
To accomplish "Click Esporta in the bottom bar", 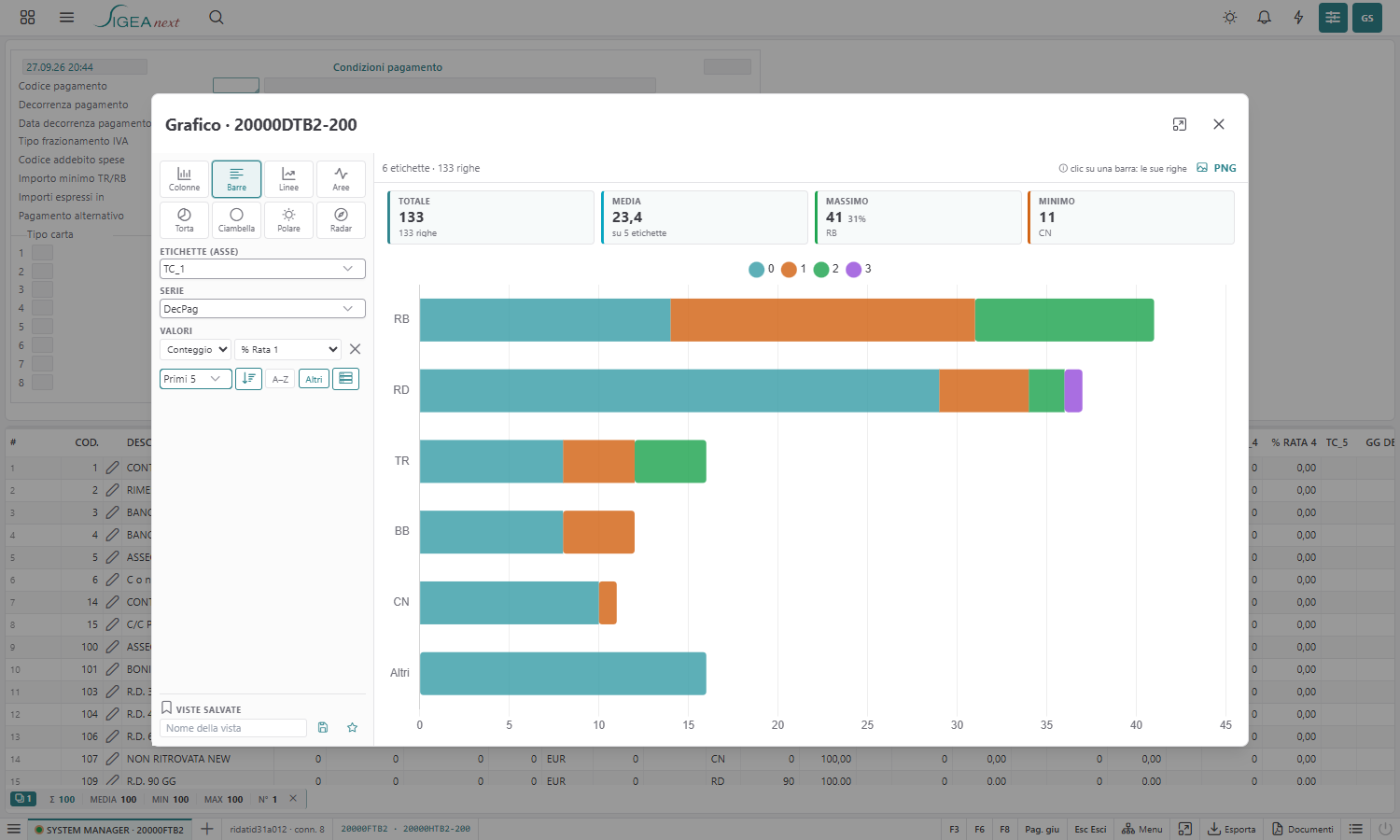I will (x=1232, y=829).
